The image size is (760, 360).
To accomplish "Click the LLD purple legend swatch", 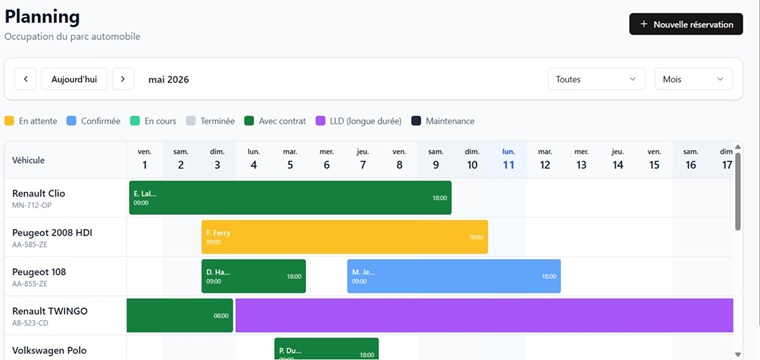I will click(320, 121).
